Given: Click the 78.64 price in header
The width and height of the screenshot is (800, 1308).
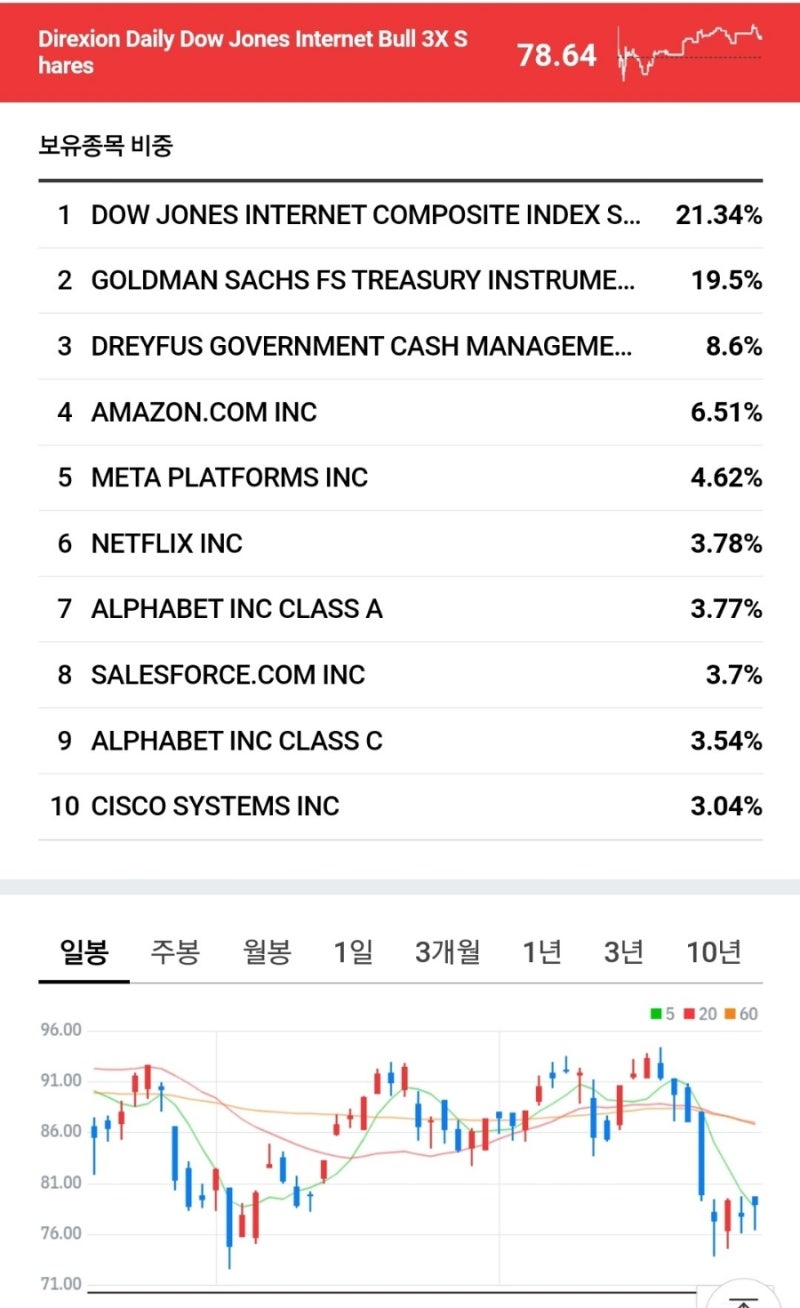Looking at the screenshot, I should coord(556,55).
